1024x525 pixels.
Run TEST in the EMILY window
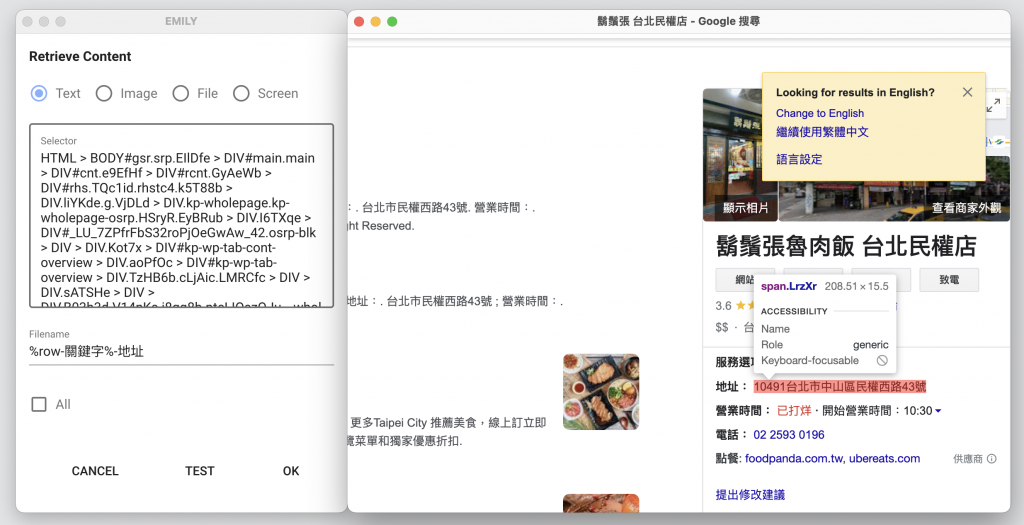199,471
